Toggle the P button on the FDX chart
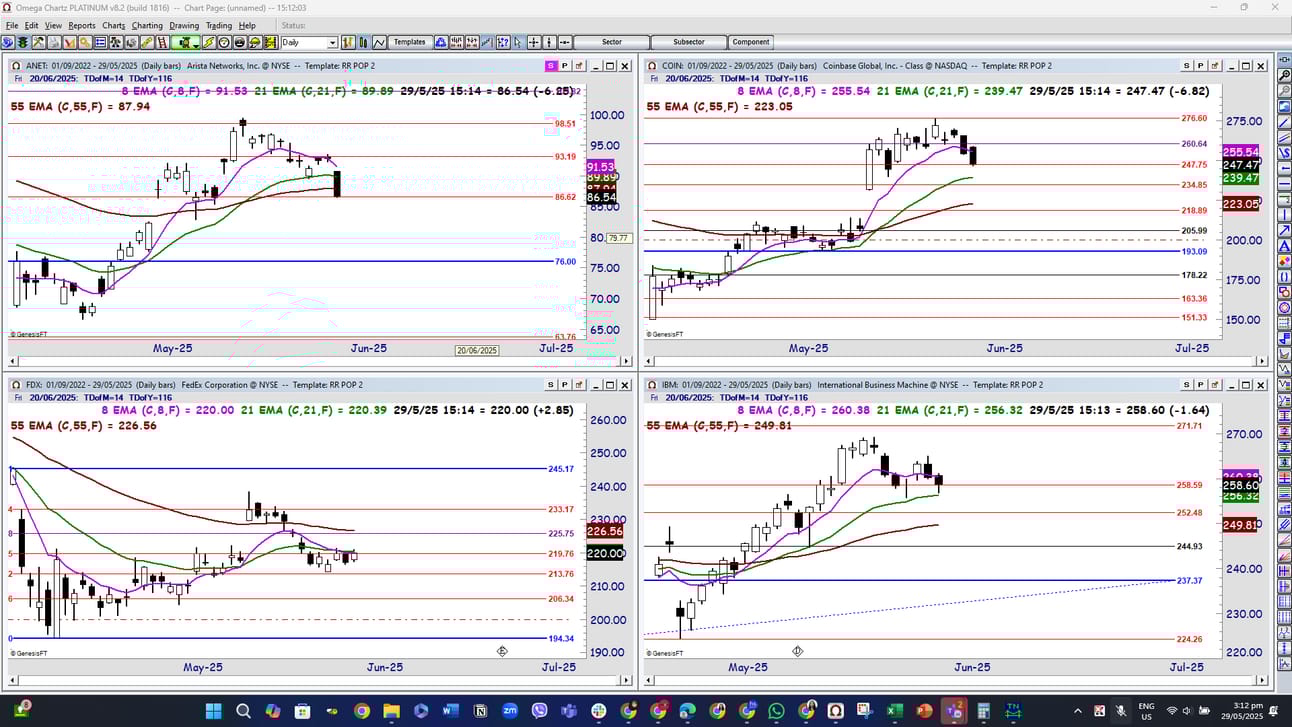This screenshot has width=1292, height=727. 564,385
